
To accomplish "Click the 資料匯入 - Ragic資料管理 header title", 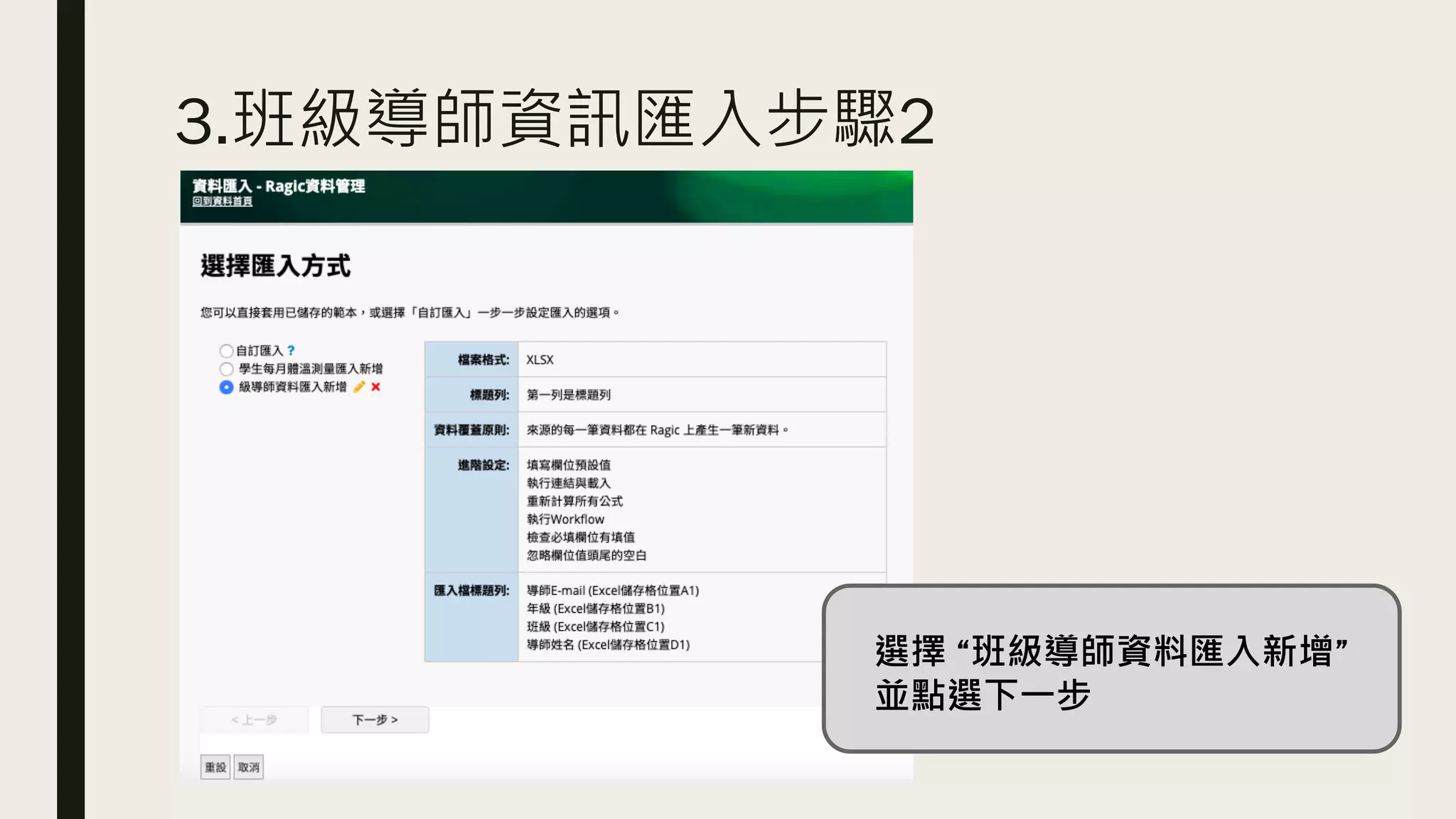I will [279, 186].
